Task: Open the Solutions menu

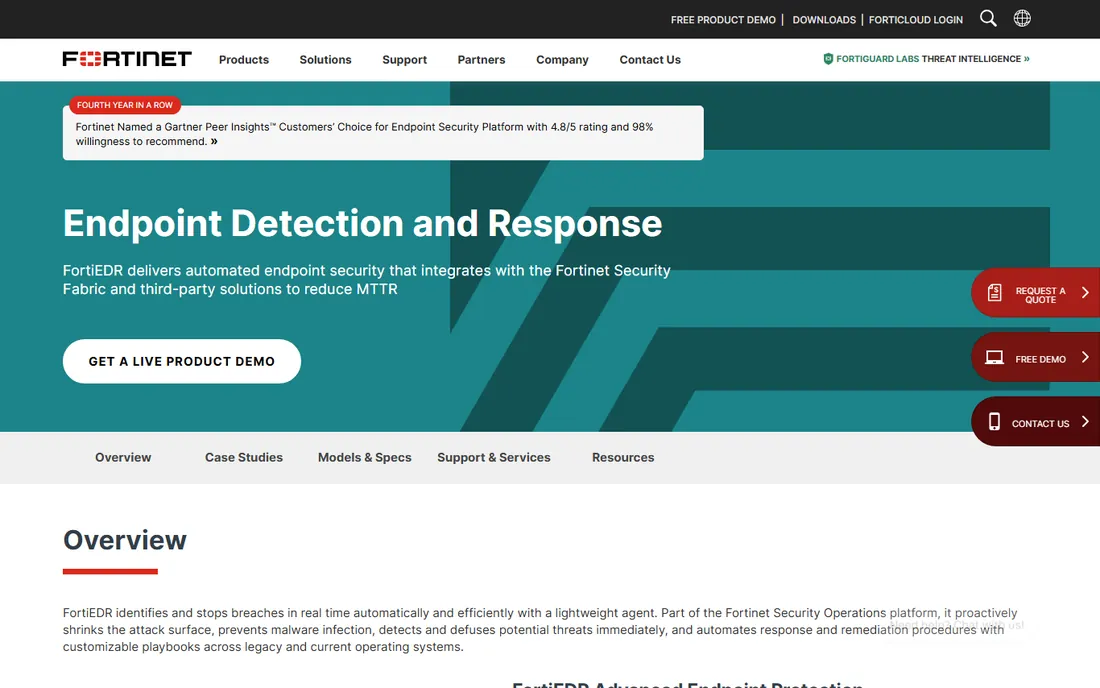Action: 326,60
